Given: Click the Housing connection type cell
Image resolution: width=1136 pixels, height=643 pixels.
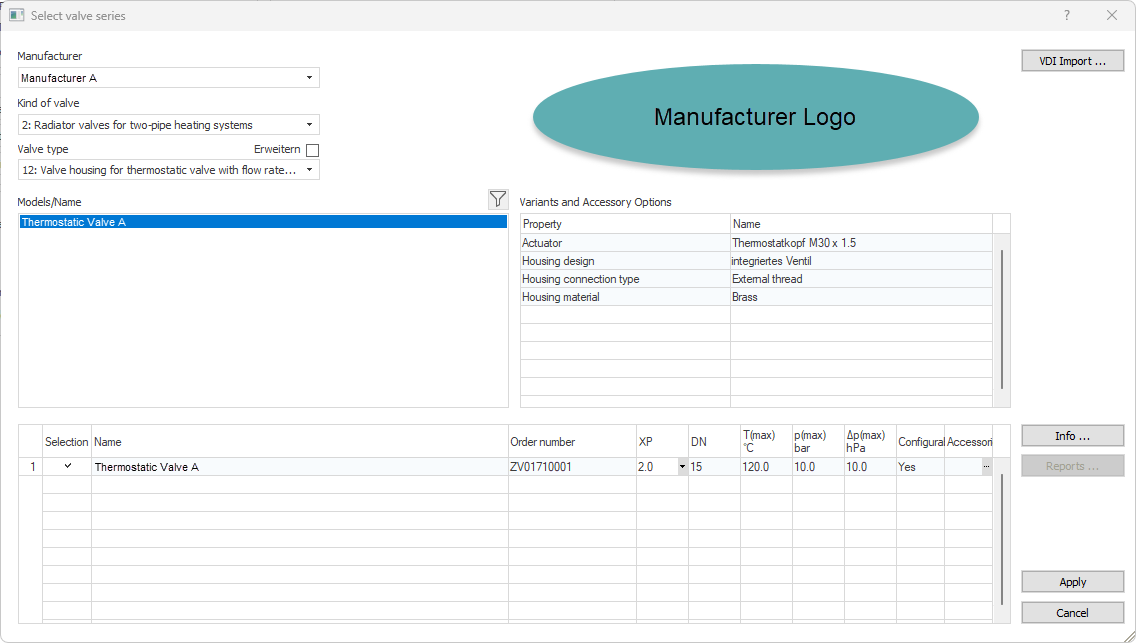Looking at the screenshot, I should pos(625,279).
